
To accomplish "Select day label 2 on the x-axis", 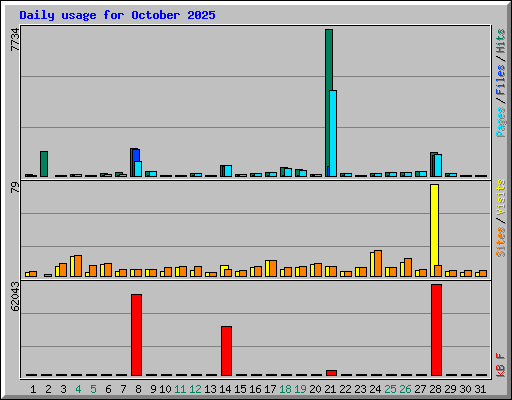I will tap(48, 389).
